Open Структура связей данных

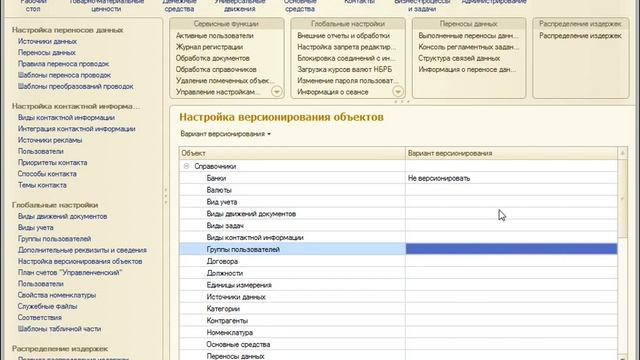[459, 58]
